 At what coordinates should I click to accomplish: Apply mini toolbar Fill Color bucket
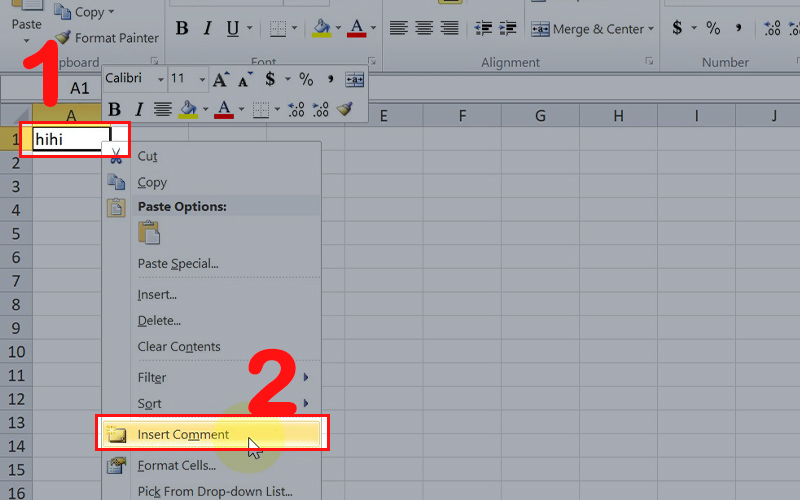(x=188, y=109)
